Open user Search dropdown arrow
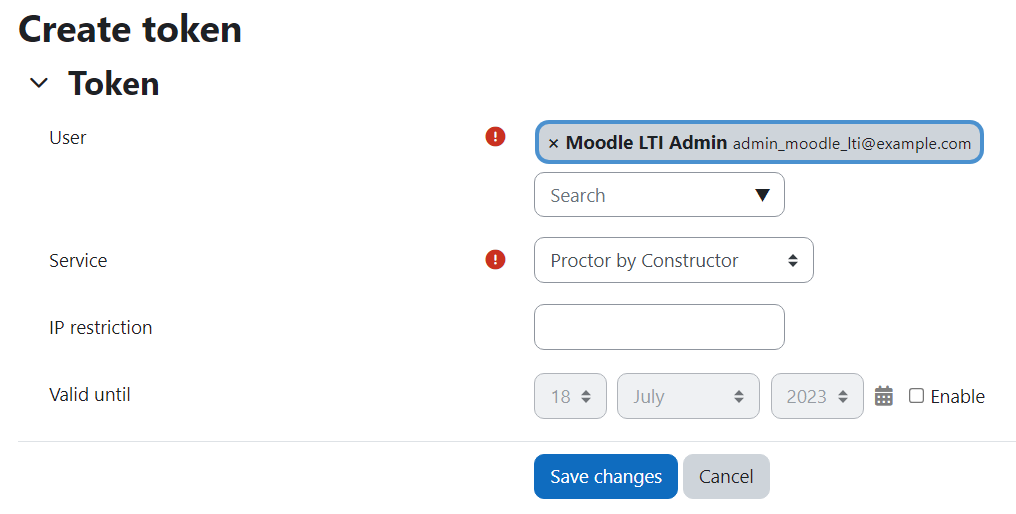The width and height of the screenshot is (1016, 514). [x=762, y=195]
